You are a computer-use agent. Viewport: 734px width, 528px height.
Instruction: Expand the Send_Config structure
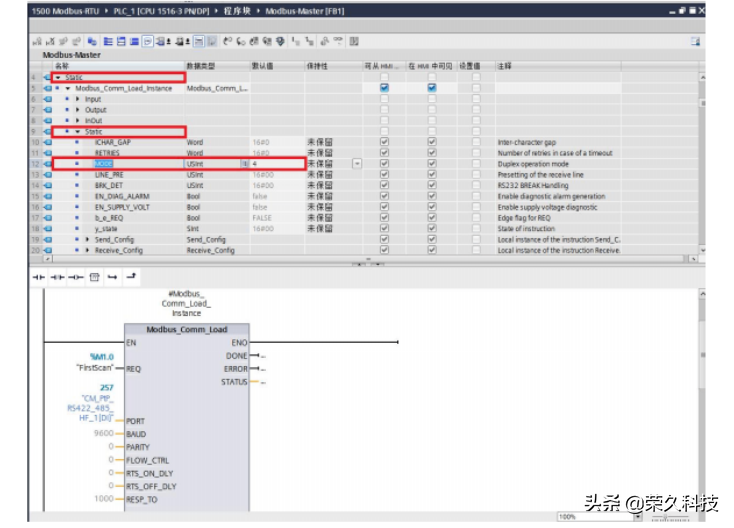tap(87, 240)
